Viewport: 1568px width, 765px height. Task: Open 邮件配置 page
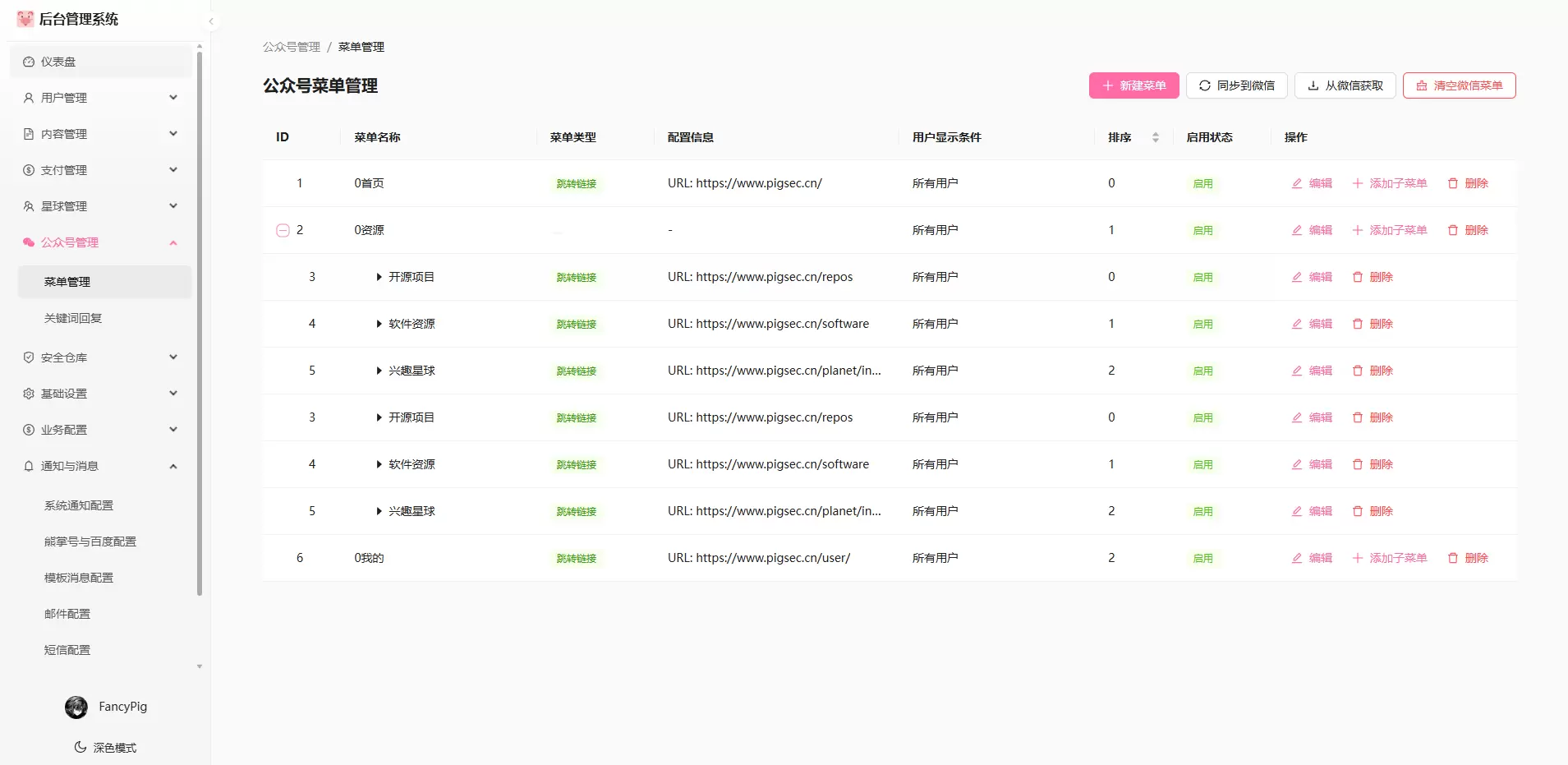tap(104, 614)
